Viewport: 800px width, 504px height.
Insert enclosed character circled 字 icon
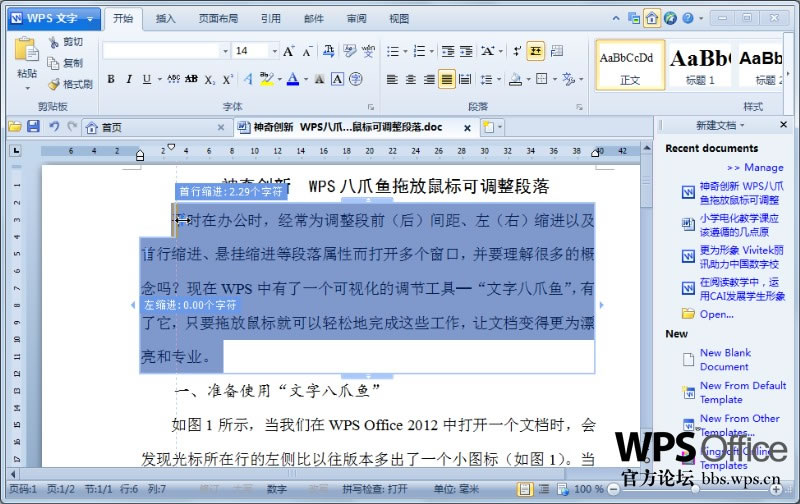pyautogui.click(x=356, y=79)
